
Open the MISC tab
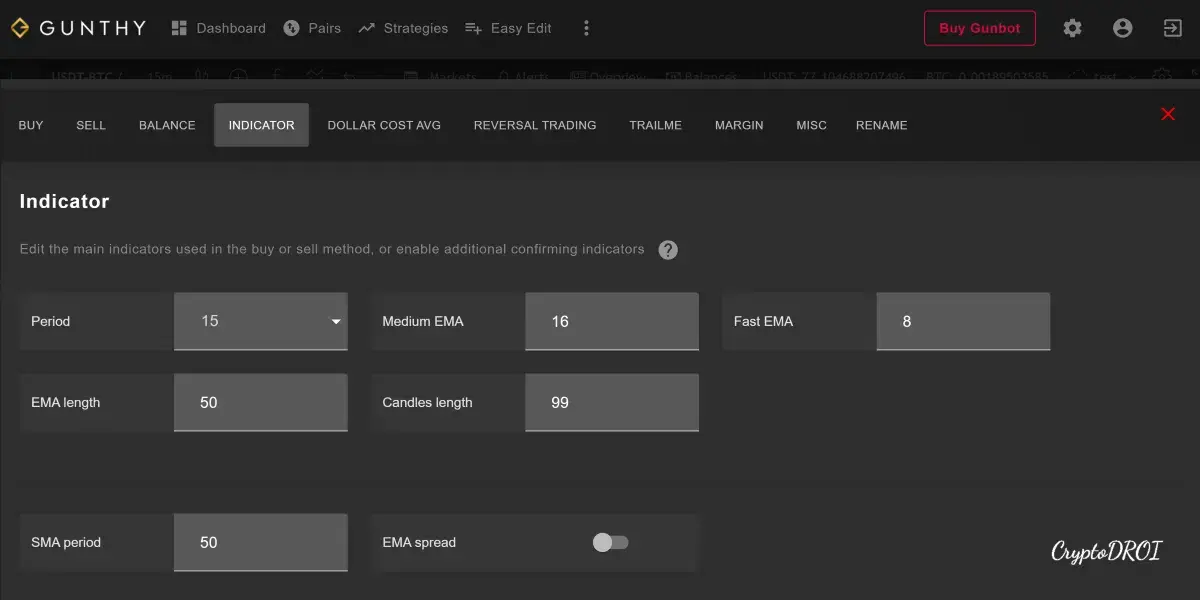point(811,125)
